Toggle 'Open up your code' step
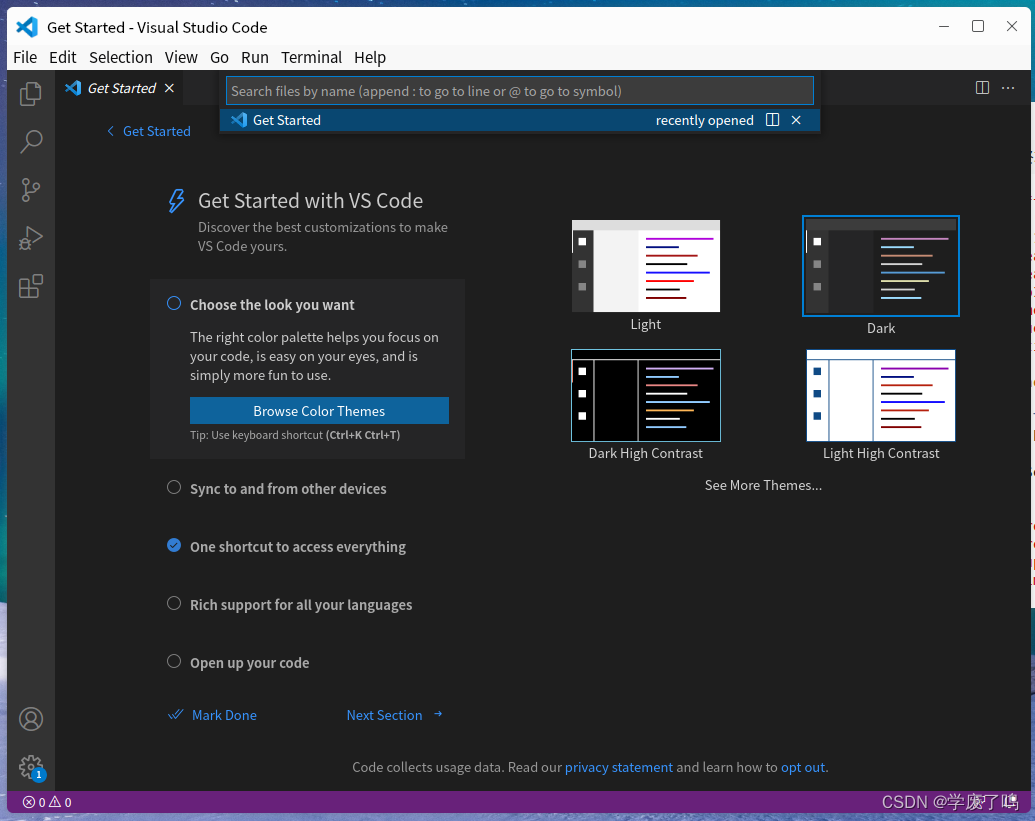This screenshot has height=821, width=1035. click(x=174, y=661)
